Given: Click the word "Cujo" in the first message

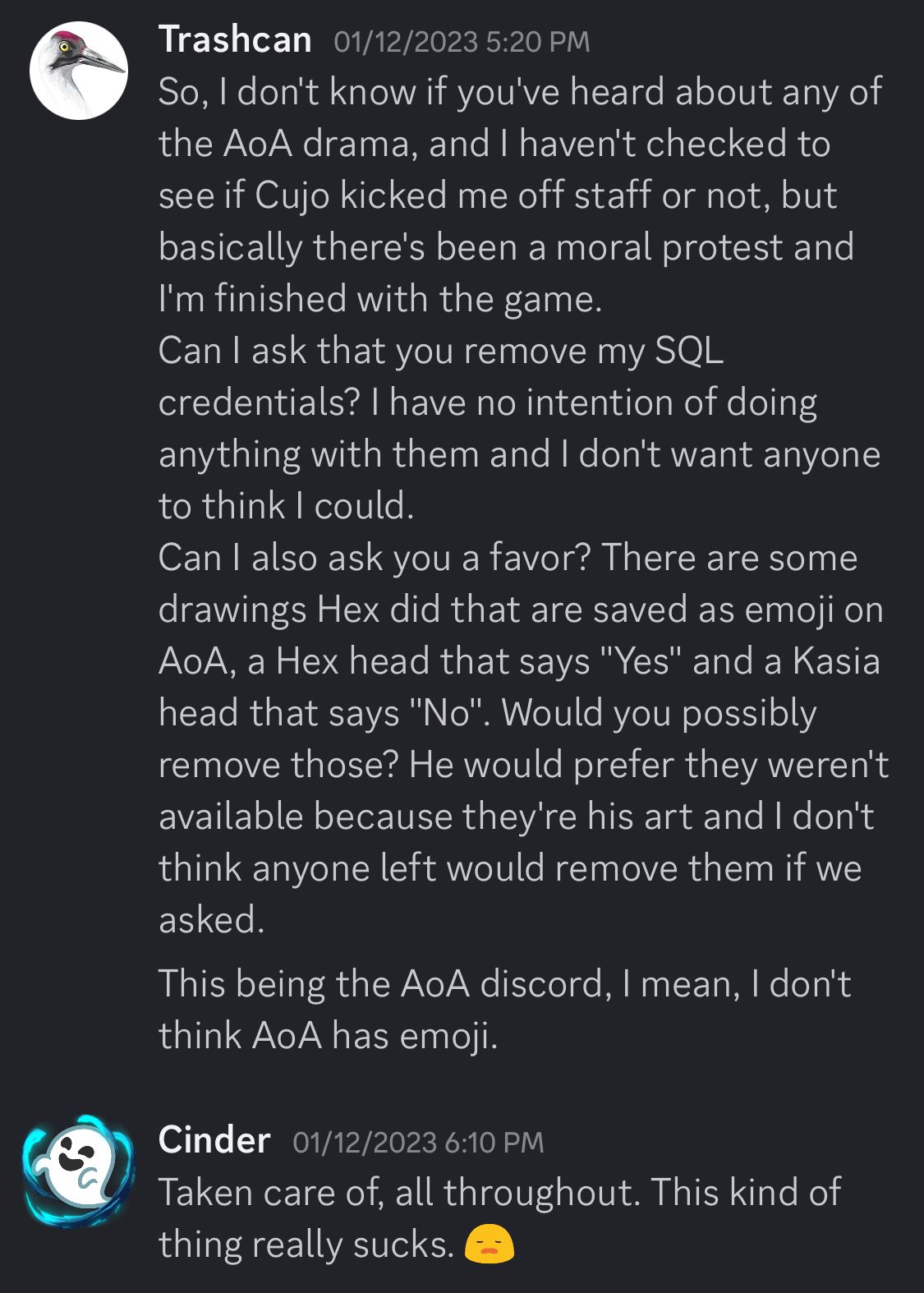Looking at the screenshot, I should (292, 196).
